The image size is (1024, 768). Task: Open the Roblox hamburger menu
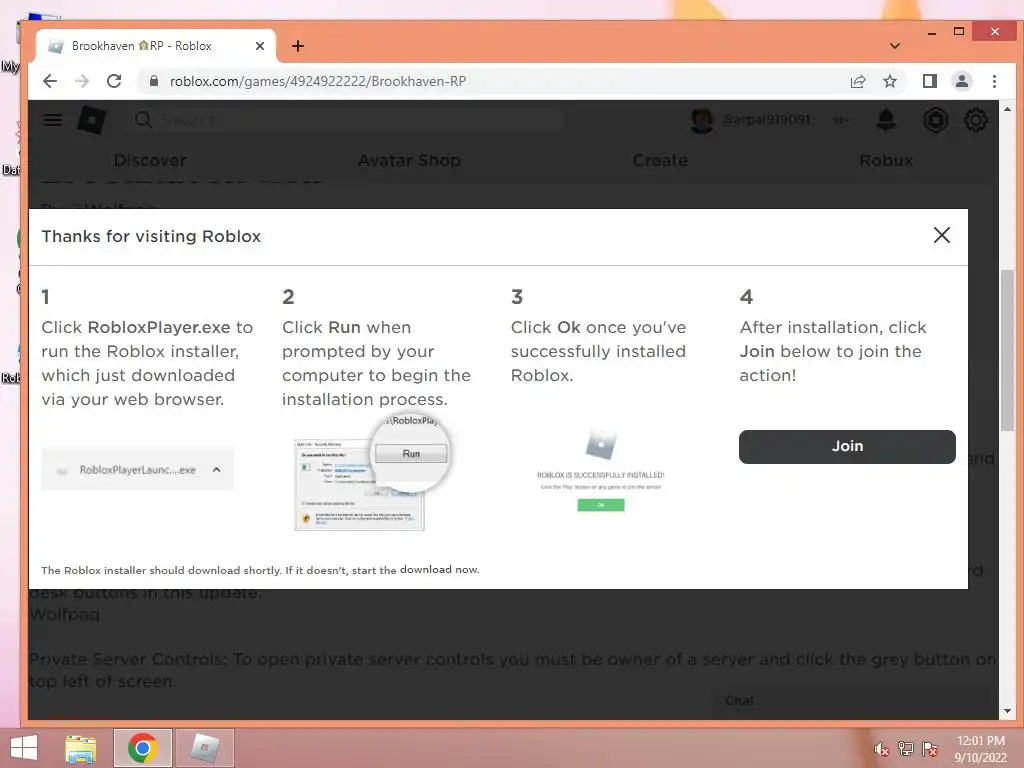(53, 120)
